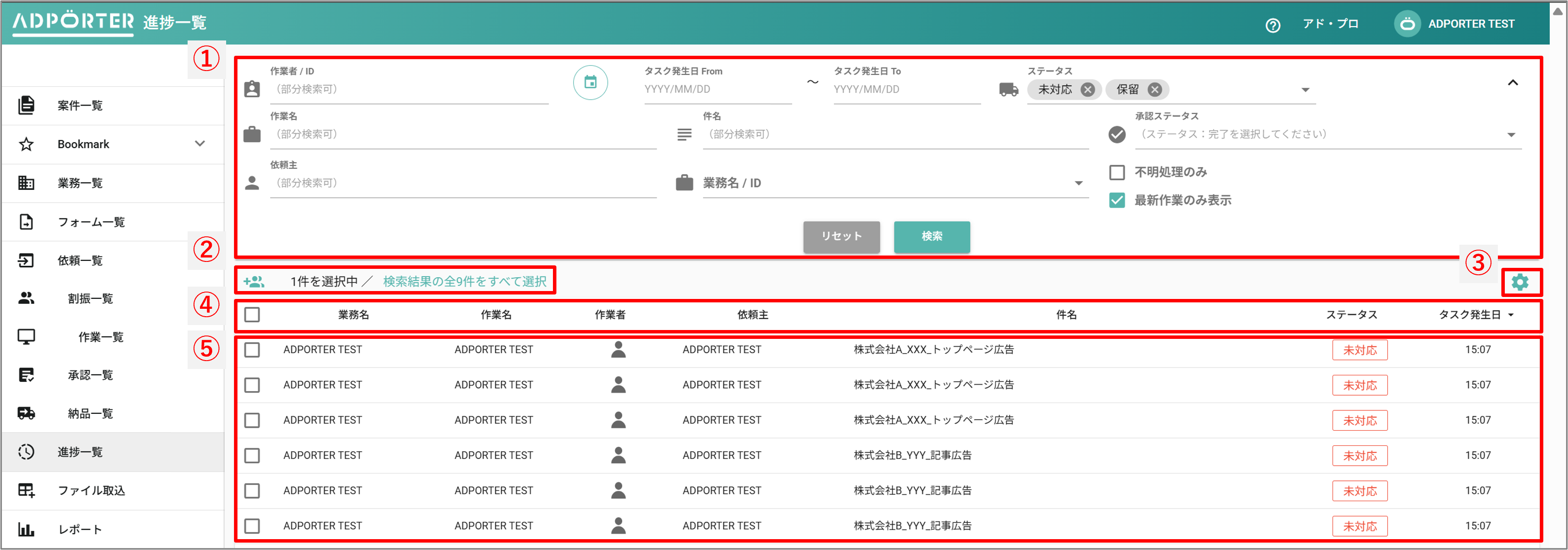The width and height of the screenshot is (1568, 550).
Task: Remove the 未対応 status chip
Action: tap(1087, 90)
